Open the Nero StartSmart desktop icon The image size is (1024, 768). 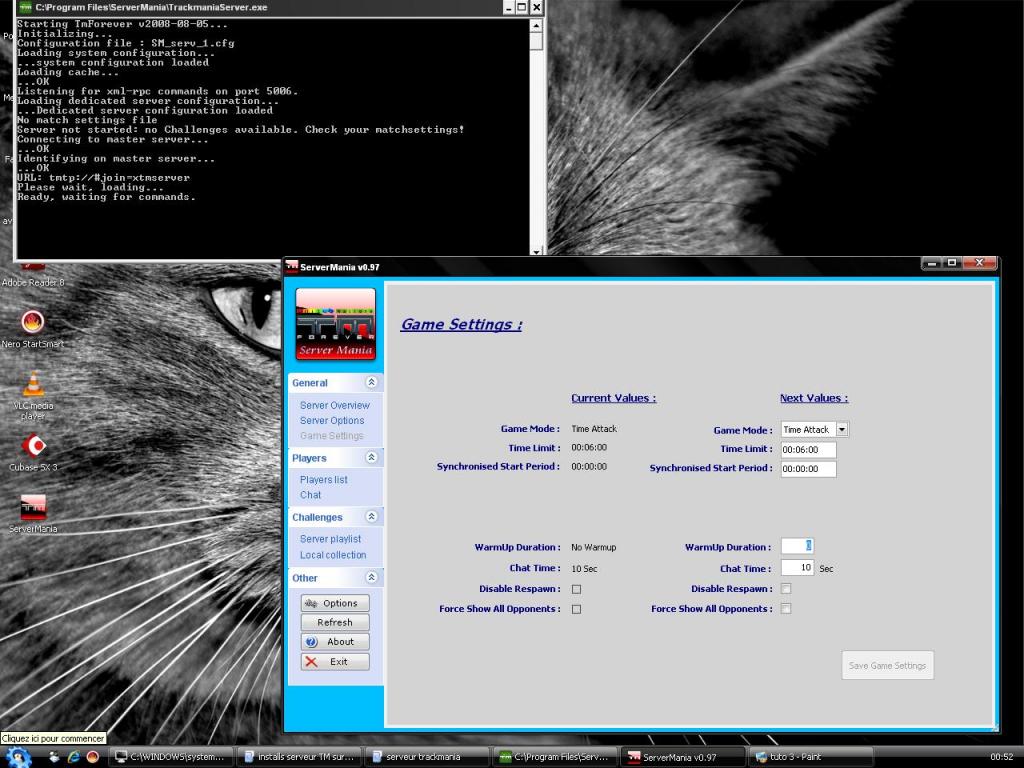point(33,322)
